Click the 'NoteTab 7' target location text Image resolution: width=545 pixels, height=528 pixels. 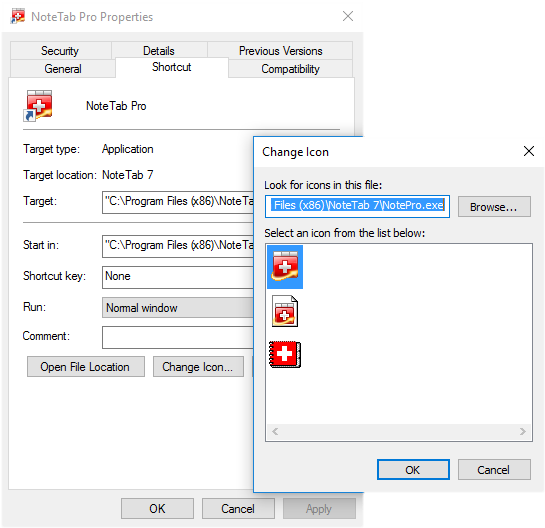pos(128,175)
